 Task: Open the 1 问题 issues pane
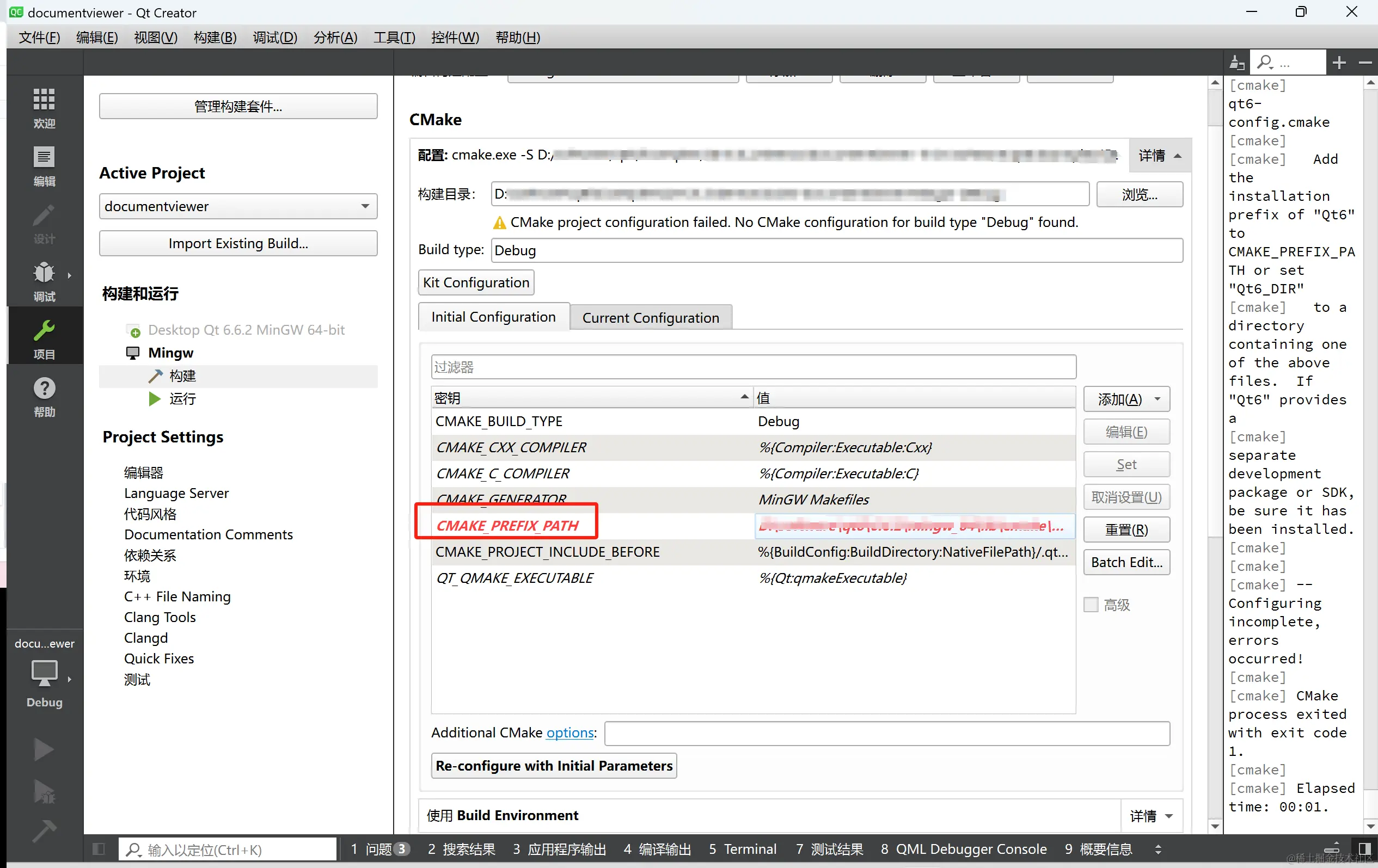pyautogui.click(x=380, y=849)
